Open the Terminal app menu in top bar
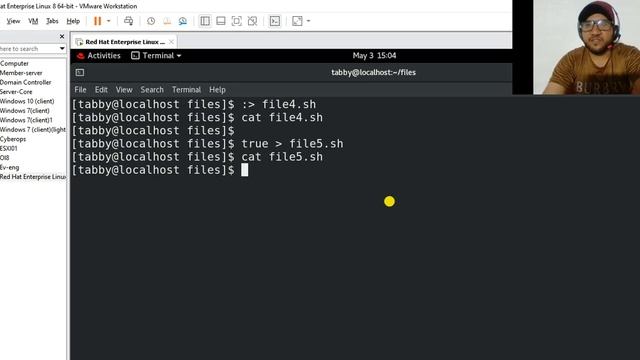 pos(156,56)
